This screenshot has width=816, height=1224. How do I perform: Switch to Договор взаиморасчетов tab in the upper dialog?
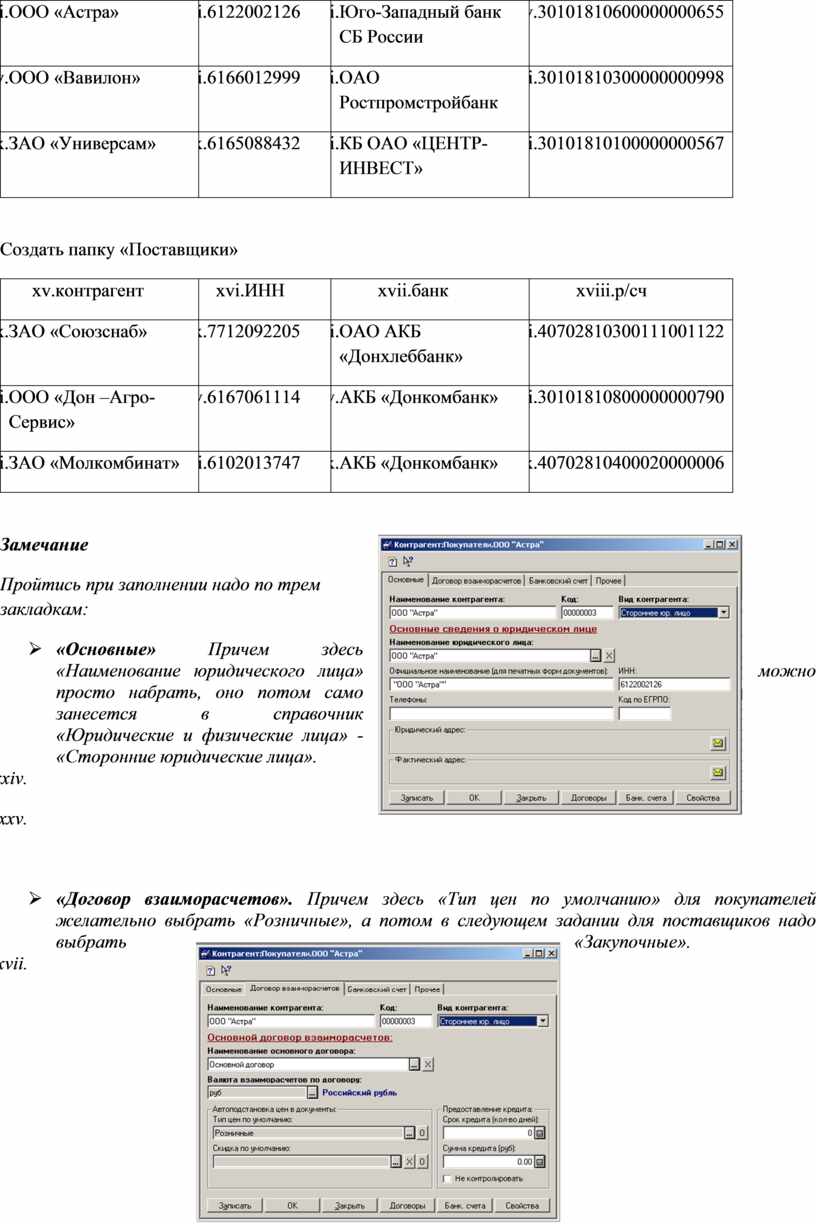(x=476, y=581)
